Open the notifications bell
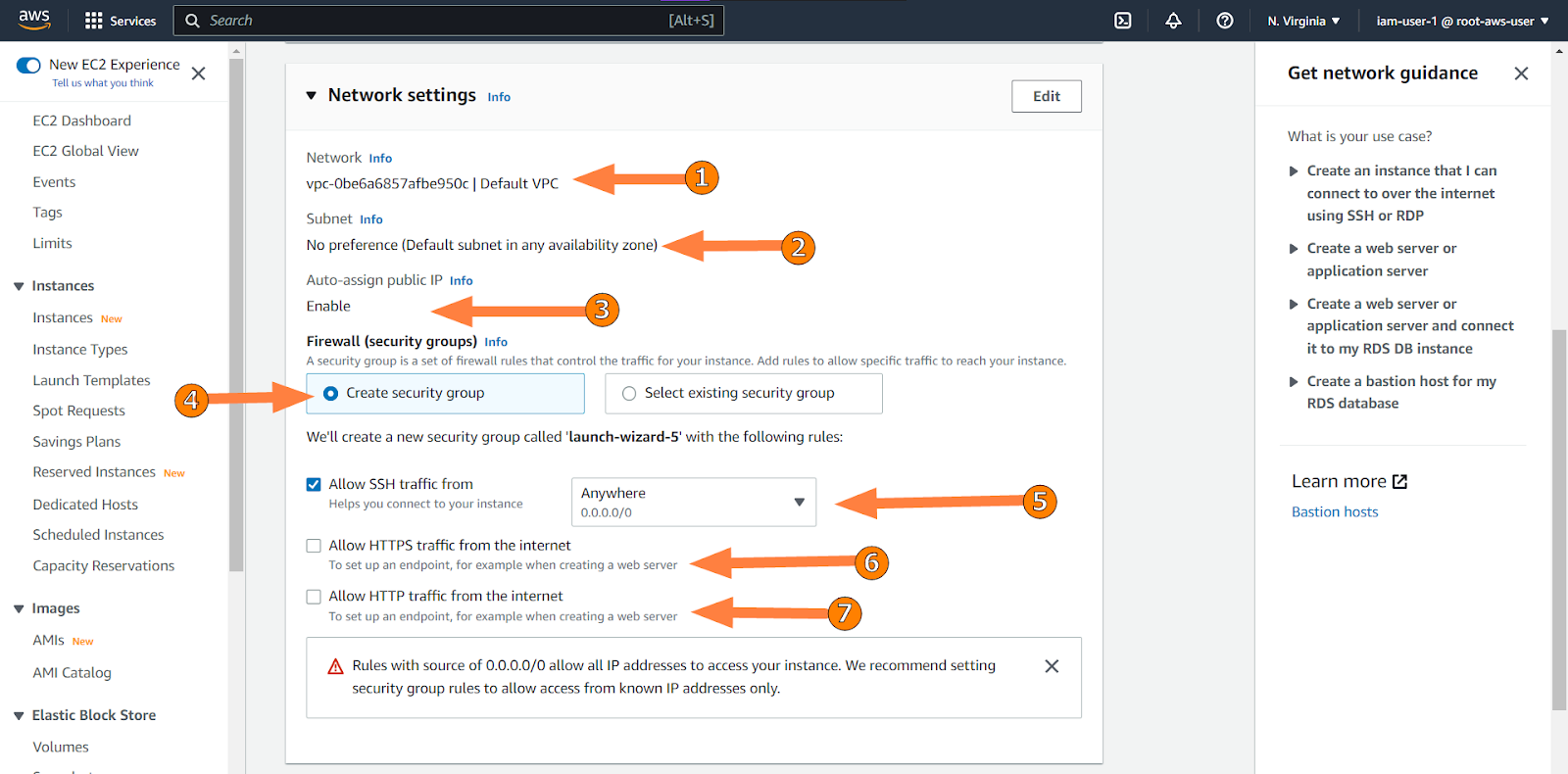1568x774 pixels. 1173,21
